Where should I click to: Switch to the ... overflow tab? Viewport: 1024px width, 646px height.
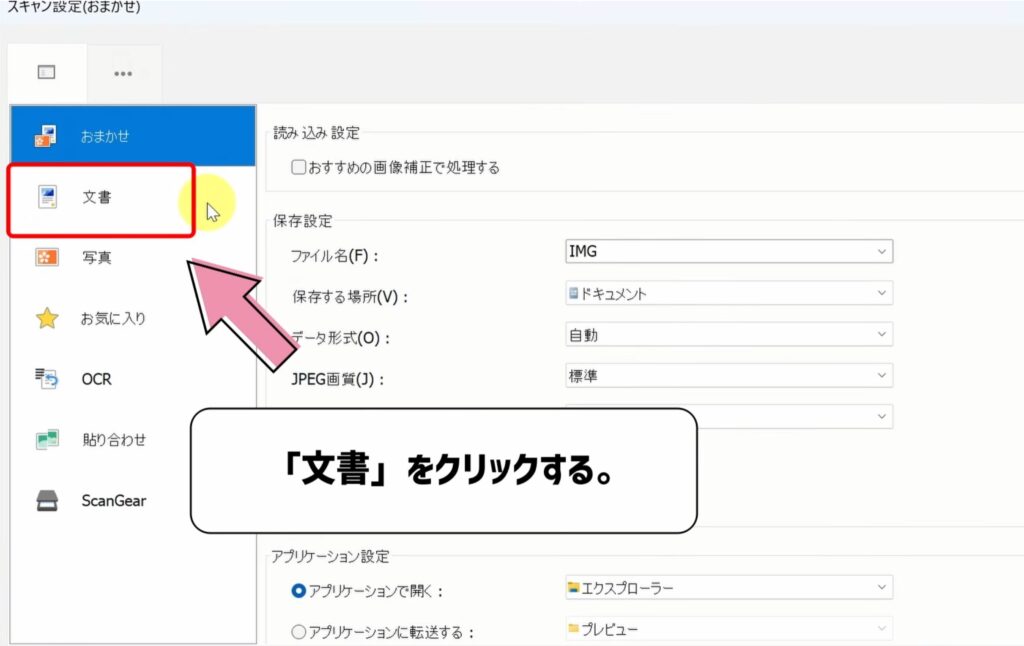point(123,71)
